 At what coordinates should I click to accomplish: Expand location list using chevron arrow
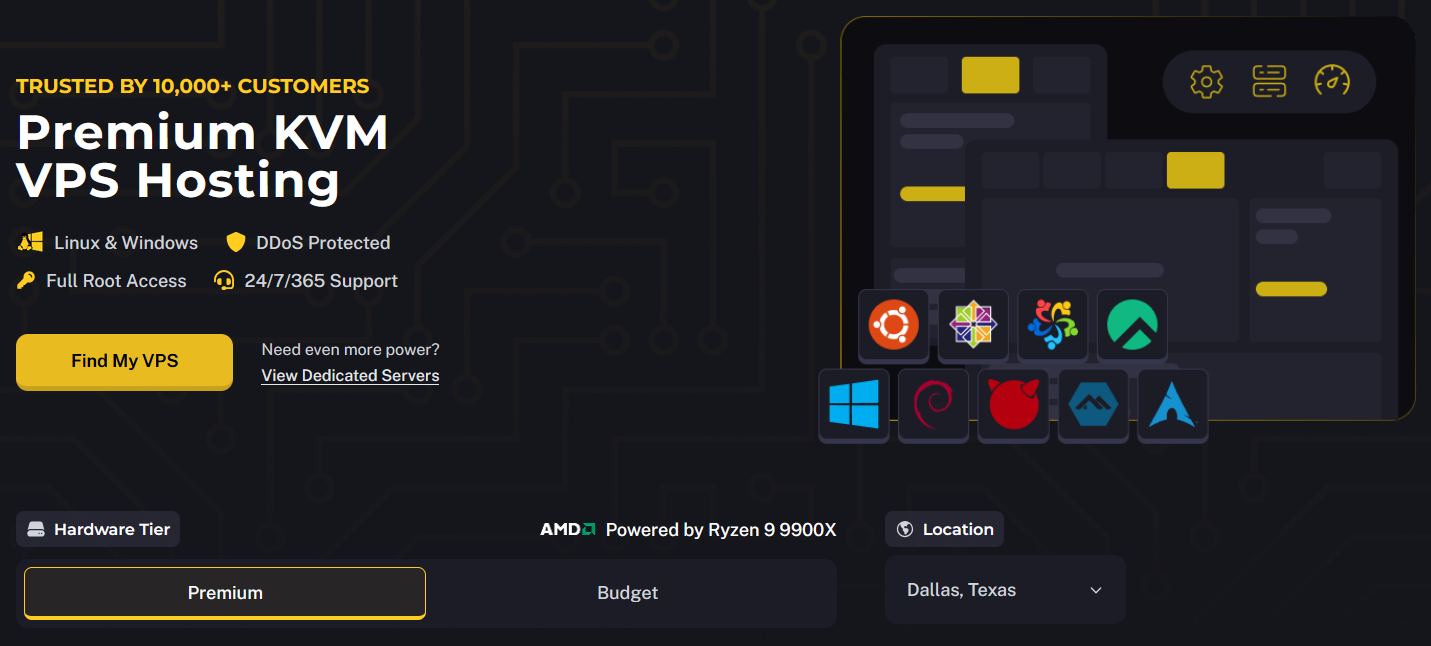pyautogui.click(x=1096, y=590)
